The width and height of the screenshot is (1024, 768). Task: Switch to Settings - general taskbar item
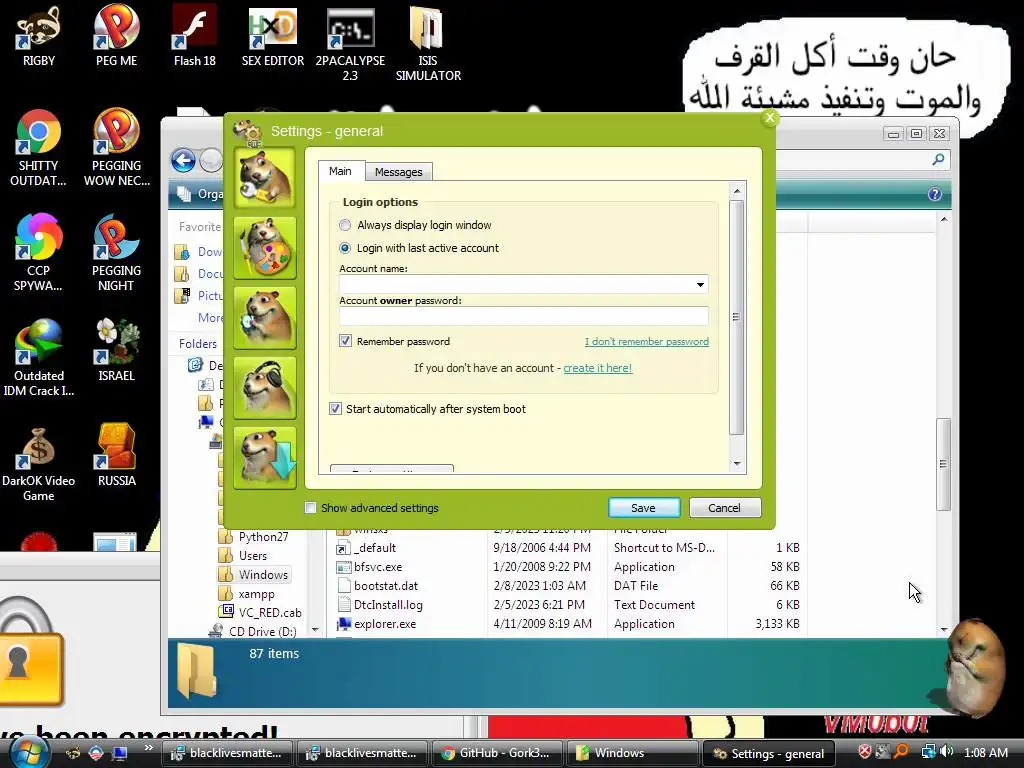(768, 754)
